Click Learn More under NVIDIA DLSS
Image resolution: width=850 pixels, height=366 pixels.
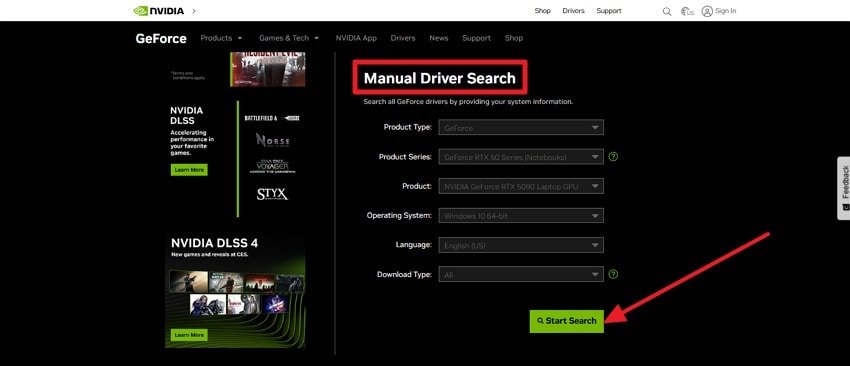(x=189, y=170)
